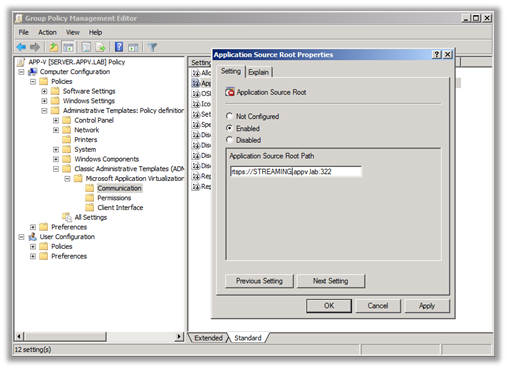
Task: Click the grey Forward arrow toolbar icon
Action: [x=35, y=47]
